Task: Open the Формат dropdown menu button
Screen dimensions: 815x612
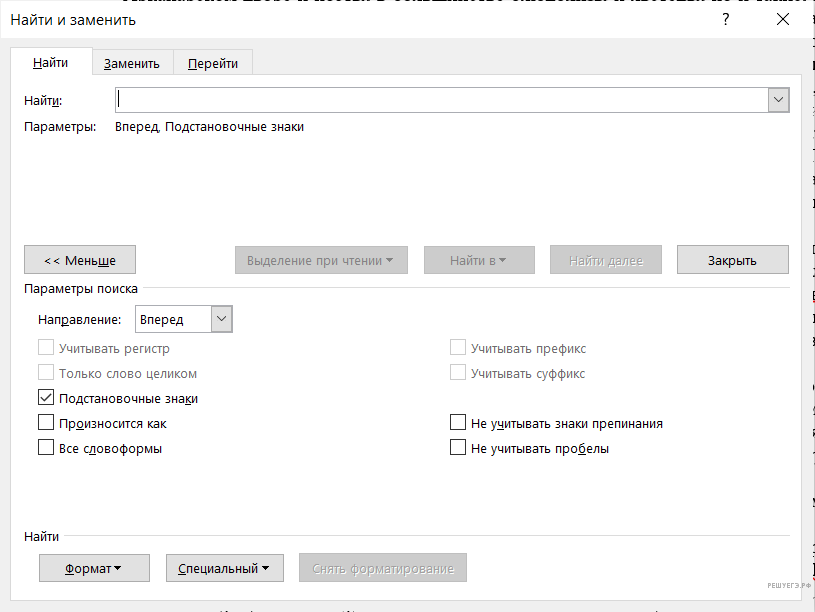Action: (x=94, y=568)
